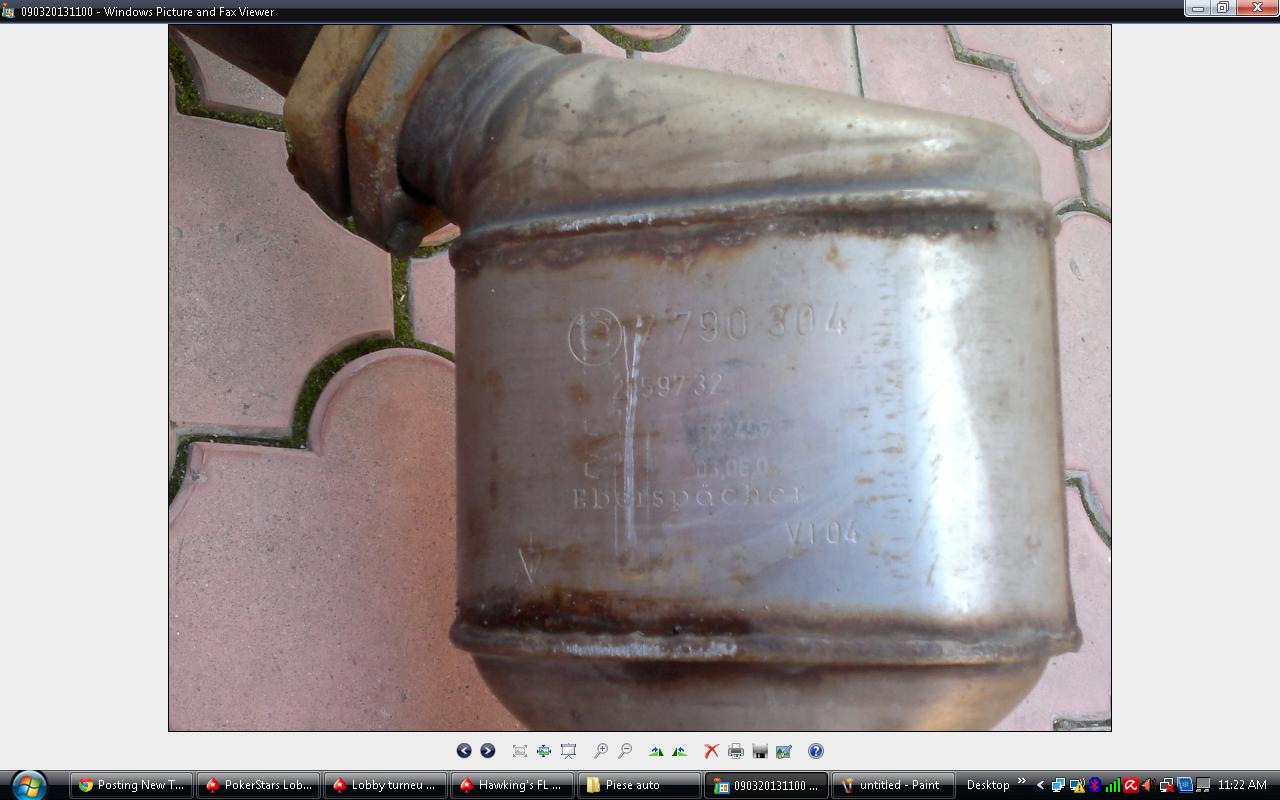
Task: Switch to Posting New T... Chrome window
Action: click(x=132, y=785)
